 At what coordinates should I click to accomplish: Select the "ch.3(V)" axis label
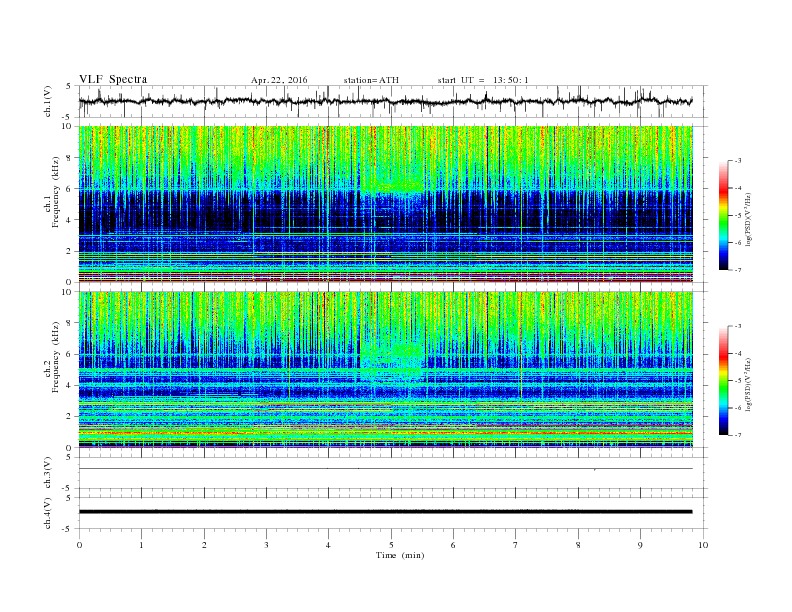[48, 472]
